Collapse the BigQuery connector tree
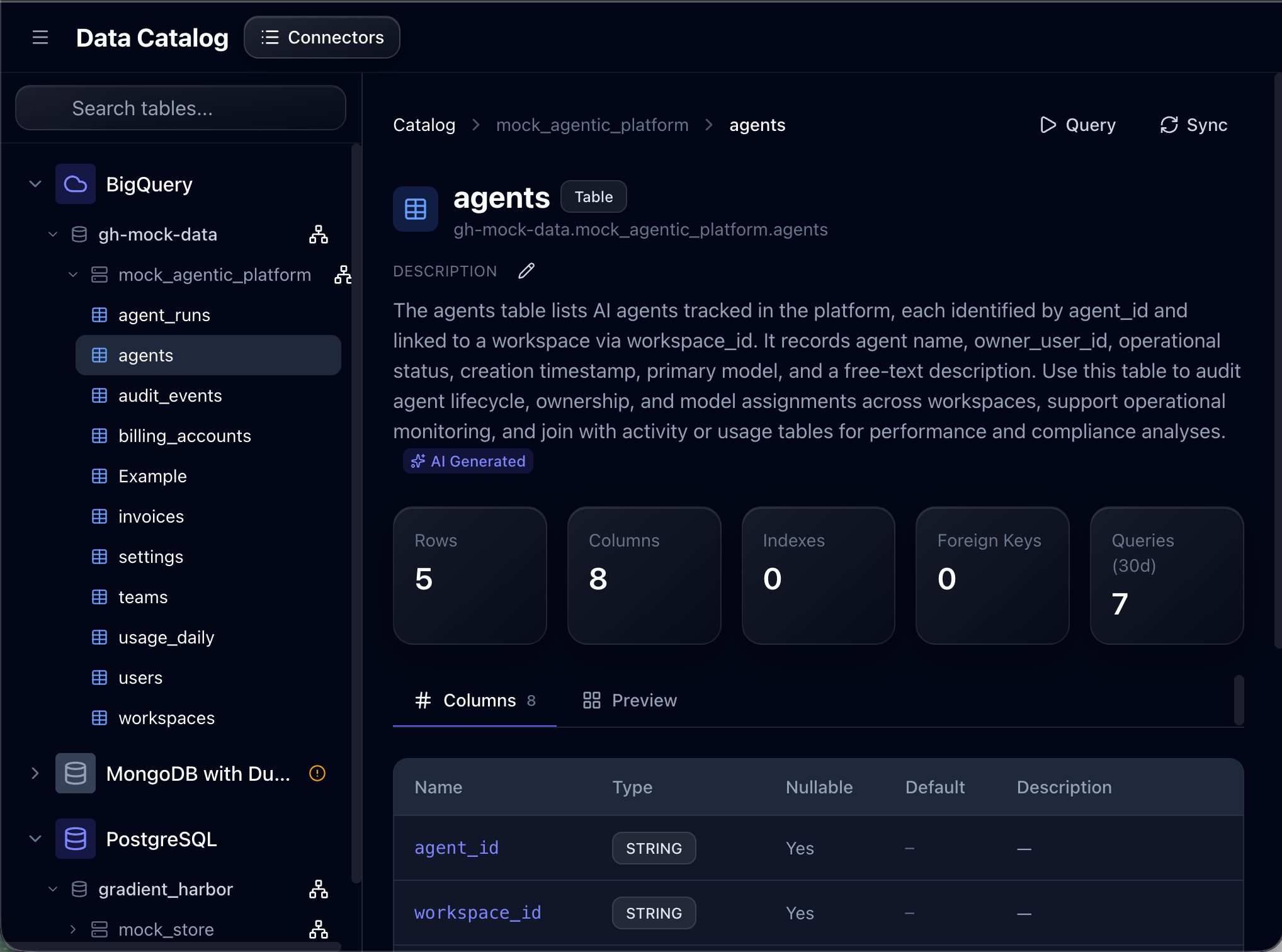1282x952 pixels. click(35, 183)
